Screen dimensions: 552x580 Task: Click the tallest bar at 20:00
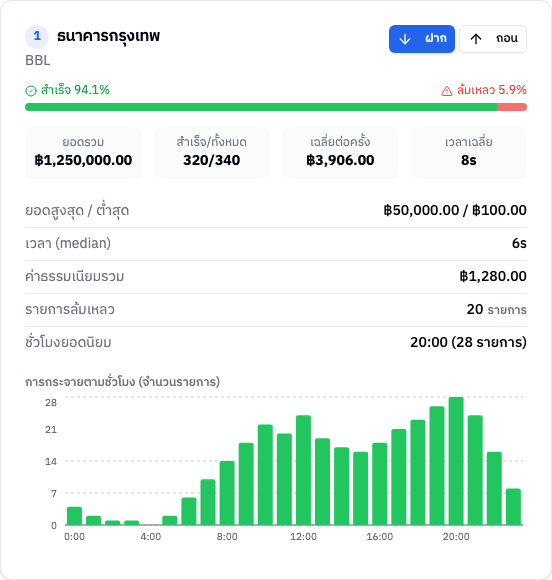(x=456, y=461)
